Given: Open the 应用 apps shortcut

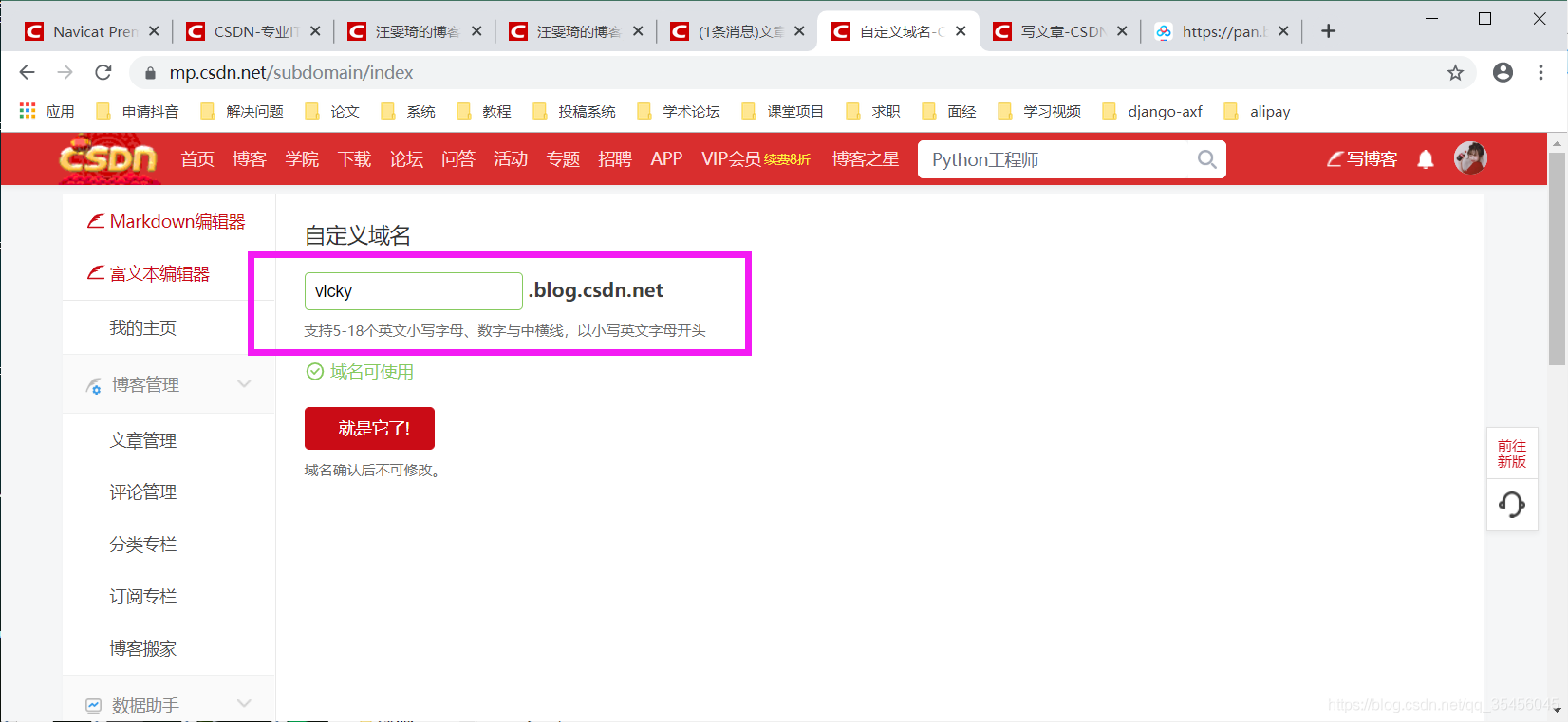Looking at the screenshot, I should [x=47, y=111].
